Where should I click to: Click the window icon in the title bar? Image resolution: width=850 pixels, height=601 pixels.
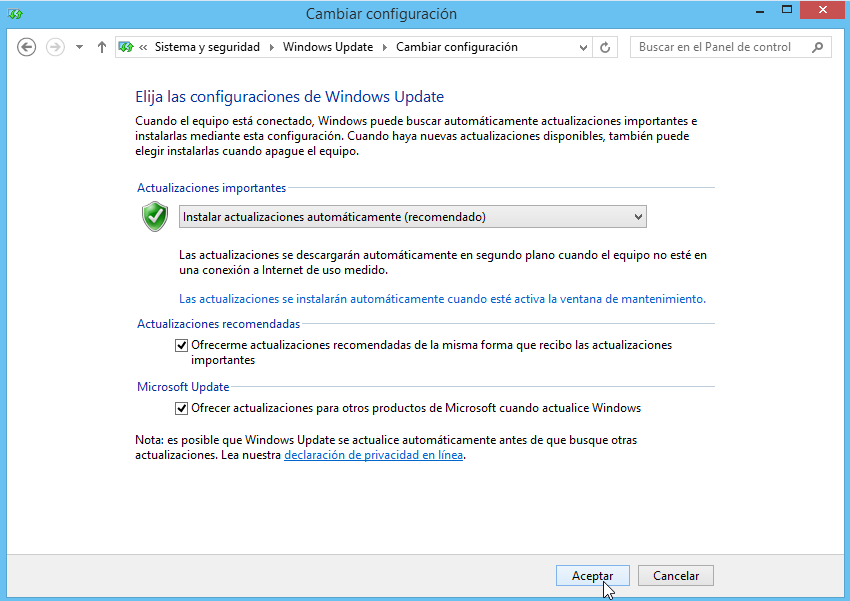(15, 14)
